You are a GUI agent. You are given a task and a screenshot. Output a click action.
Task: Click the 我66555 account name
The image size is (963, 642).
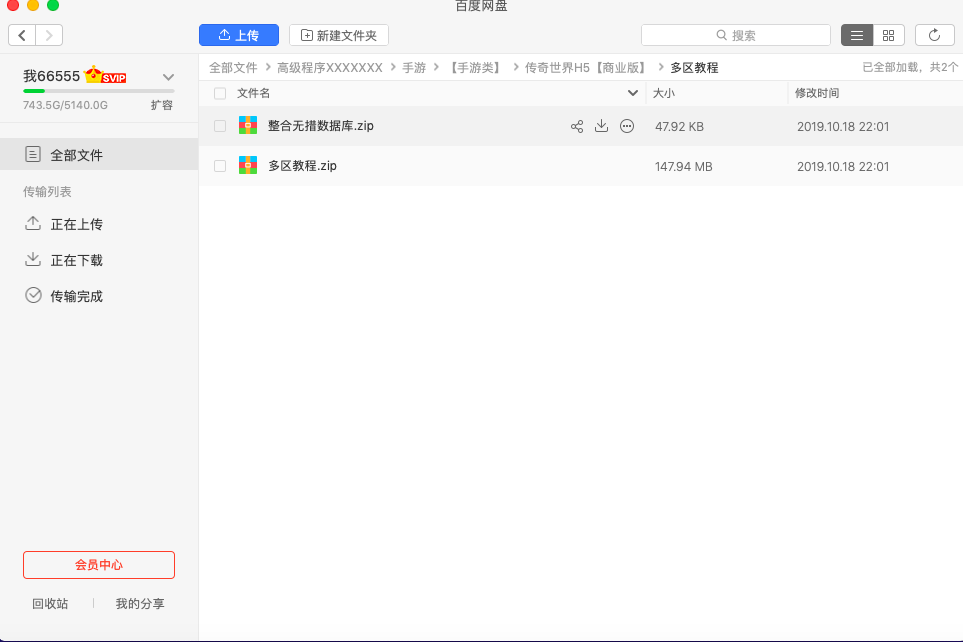pos(52,76)
